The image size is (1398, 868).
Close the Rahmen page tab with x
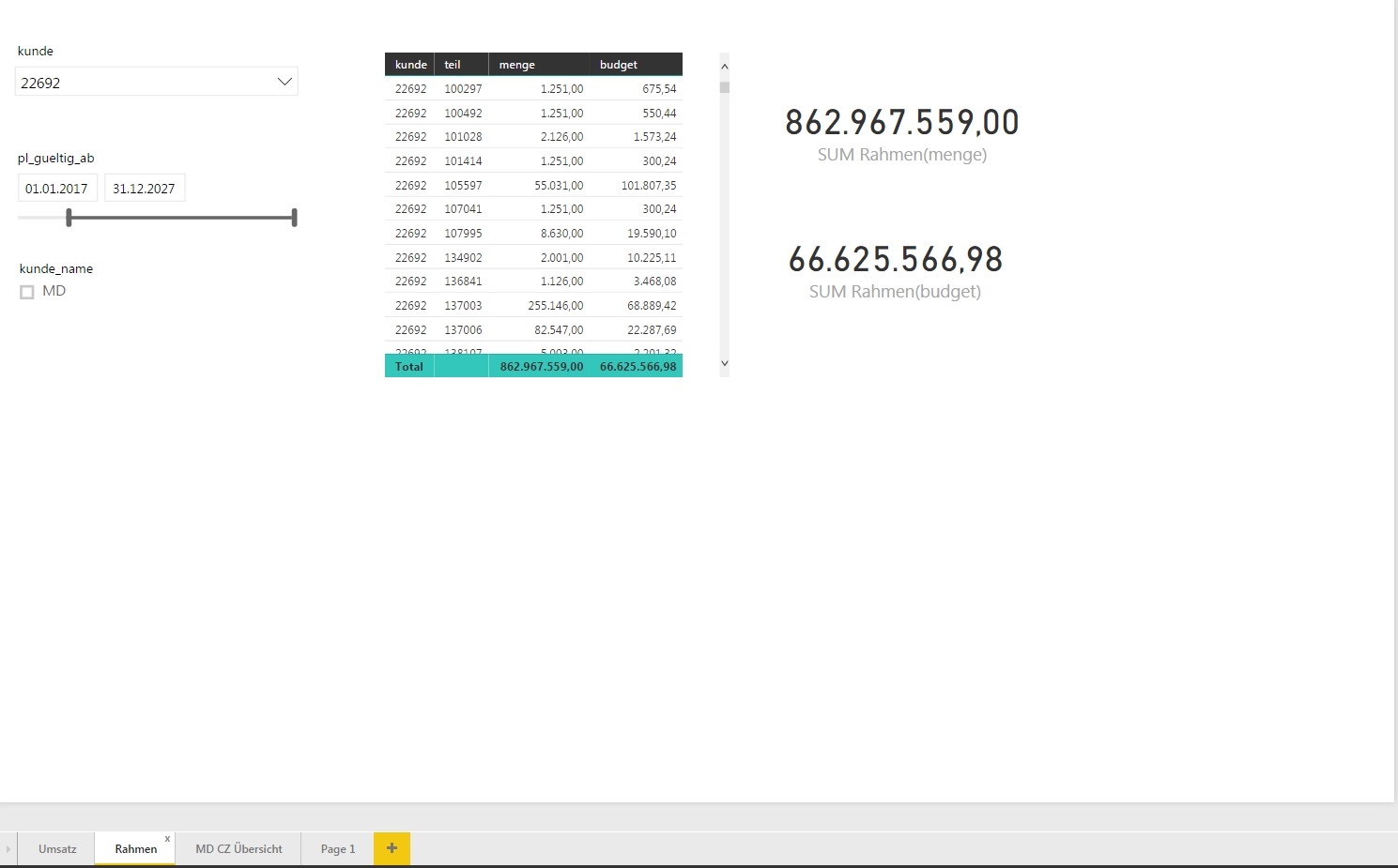(167, 839)
